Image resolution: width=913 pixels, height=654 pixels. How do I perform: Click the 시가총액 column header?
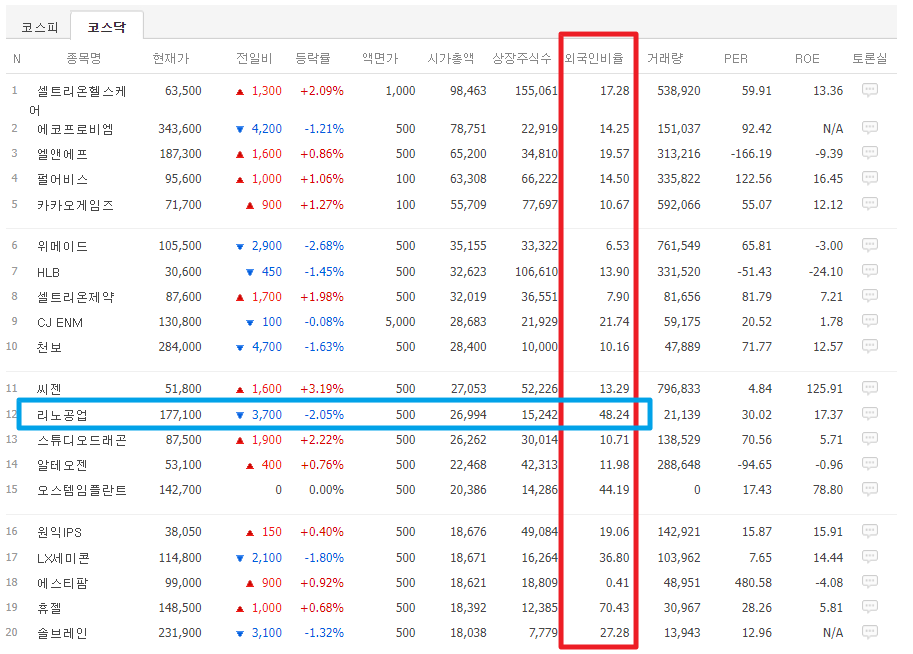click(451, 58)
